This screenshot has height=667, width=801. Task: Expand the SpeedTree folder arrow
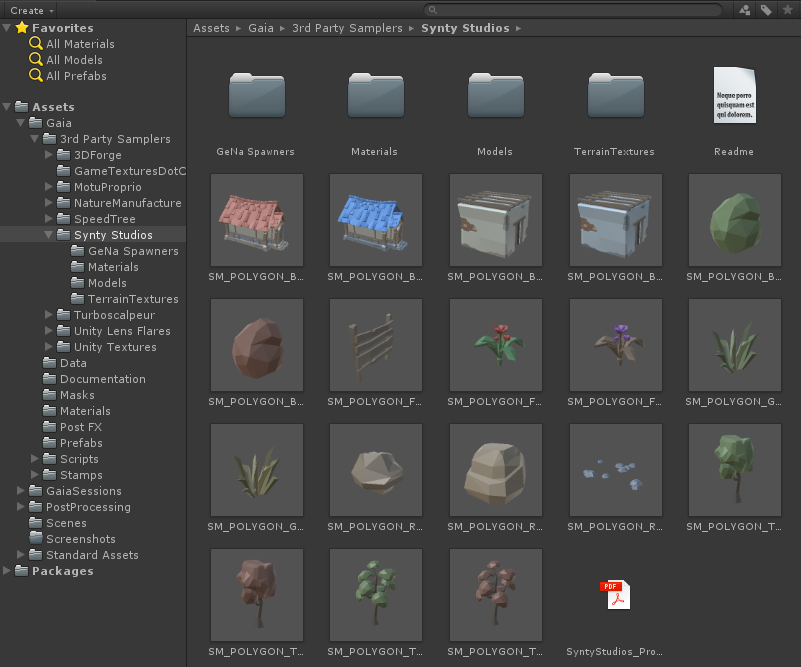click(49, 219)
